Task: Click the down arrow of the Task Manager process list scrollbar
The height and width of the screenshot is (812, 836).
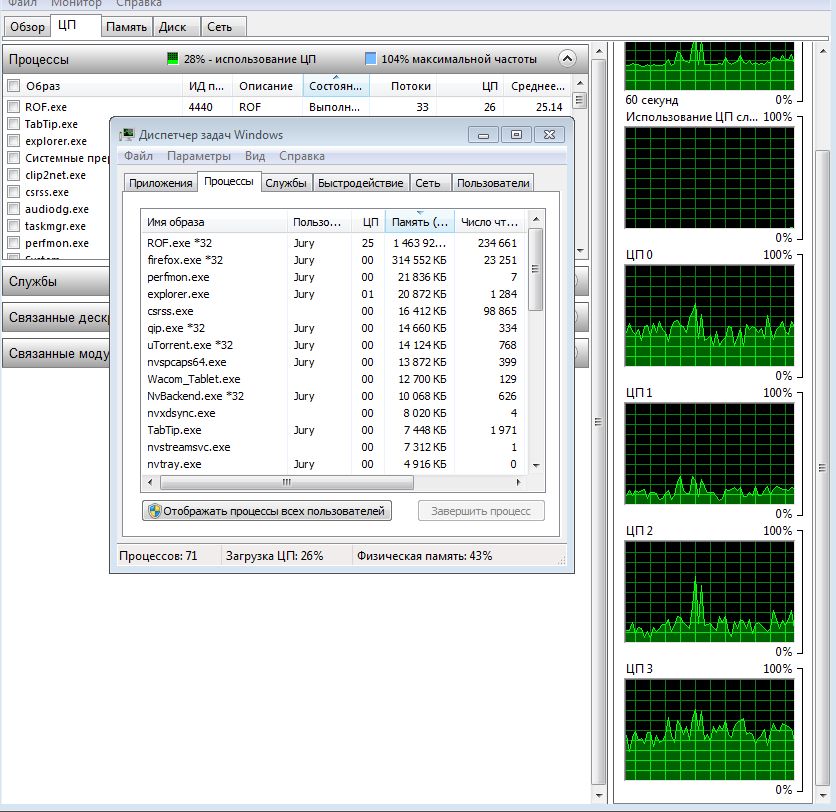Action: [536, 465]
